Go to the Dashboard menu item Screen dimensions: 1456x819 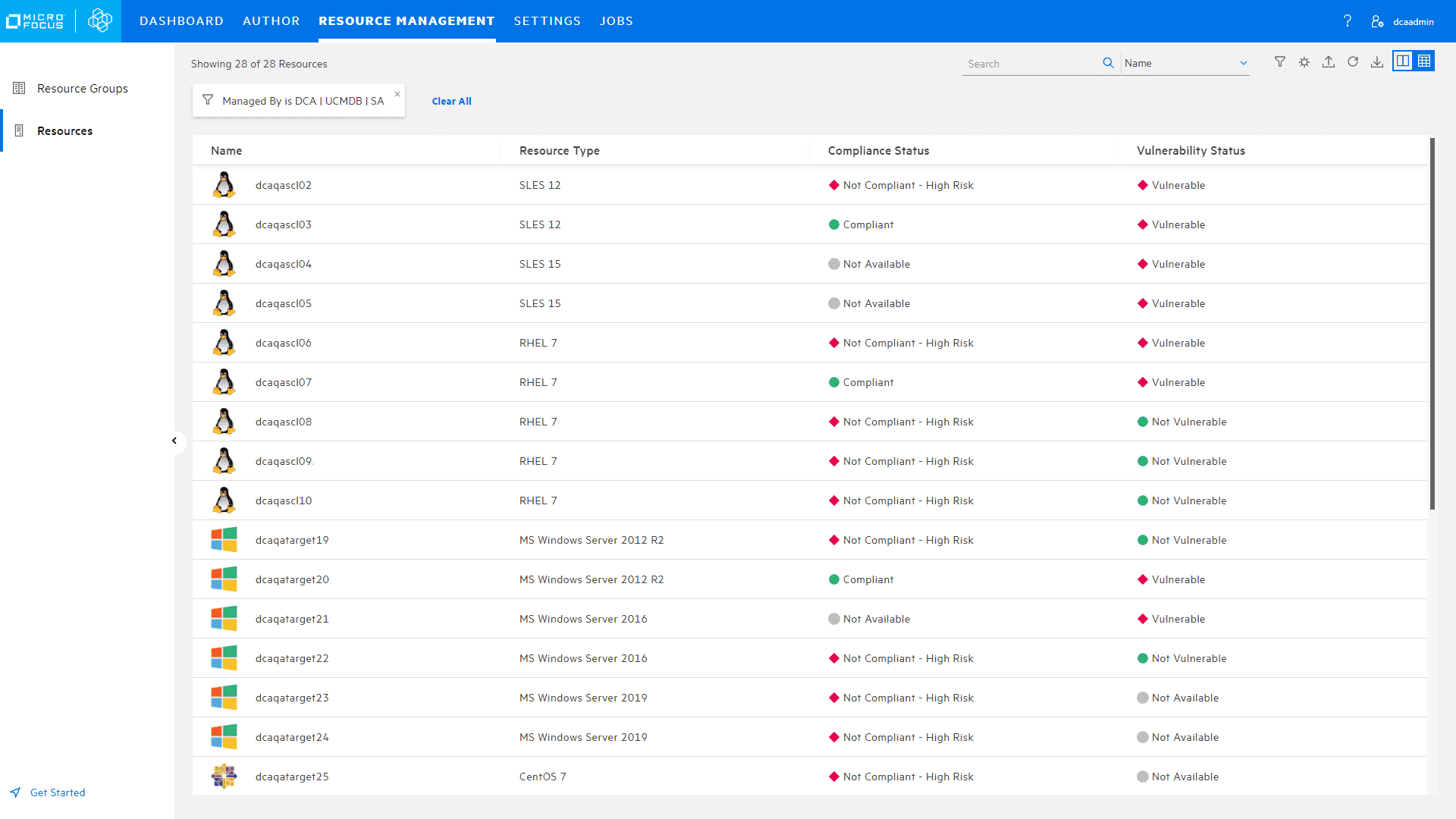click(181, 20)
